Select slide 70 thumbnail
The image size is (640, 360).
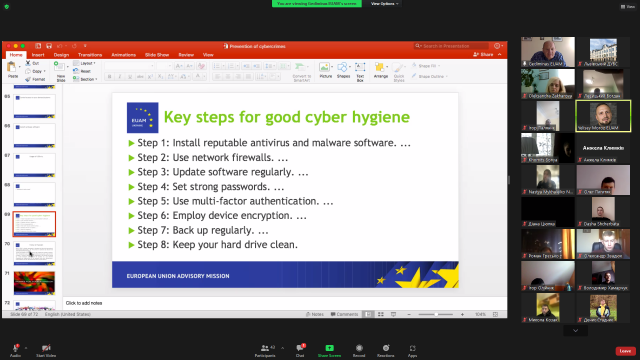click(34, 253)
